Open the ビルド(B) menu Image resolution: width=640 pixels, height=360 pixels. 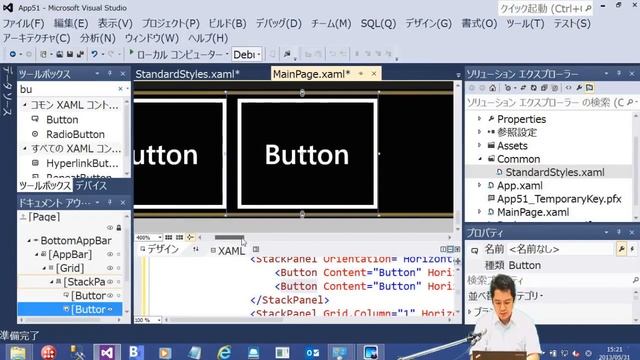pos(227,24)
